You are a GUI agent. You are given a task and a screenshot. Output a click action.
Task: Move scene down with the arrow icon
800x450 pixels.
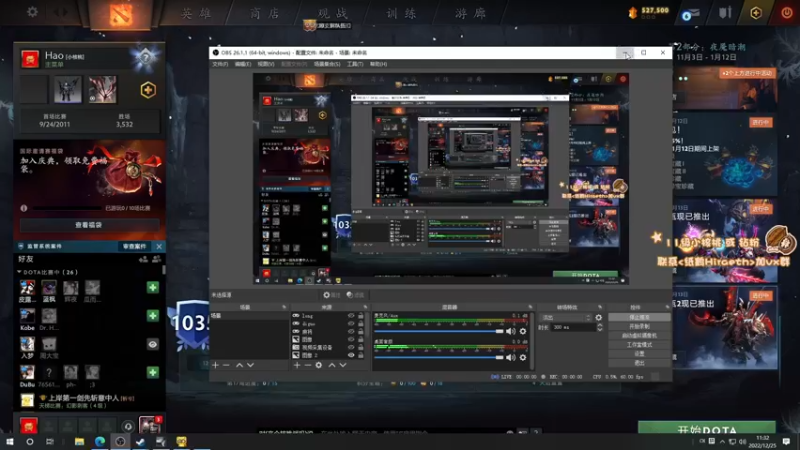pyautogui.click(x=250, y=365)
